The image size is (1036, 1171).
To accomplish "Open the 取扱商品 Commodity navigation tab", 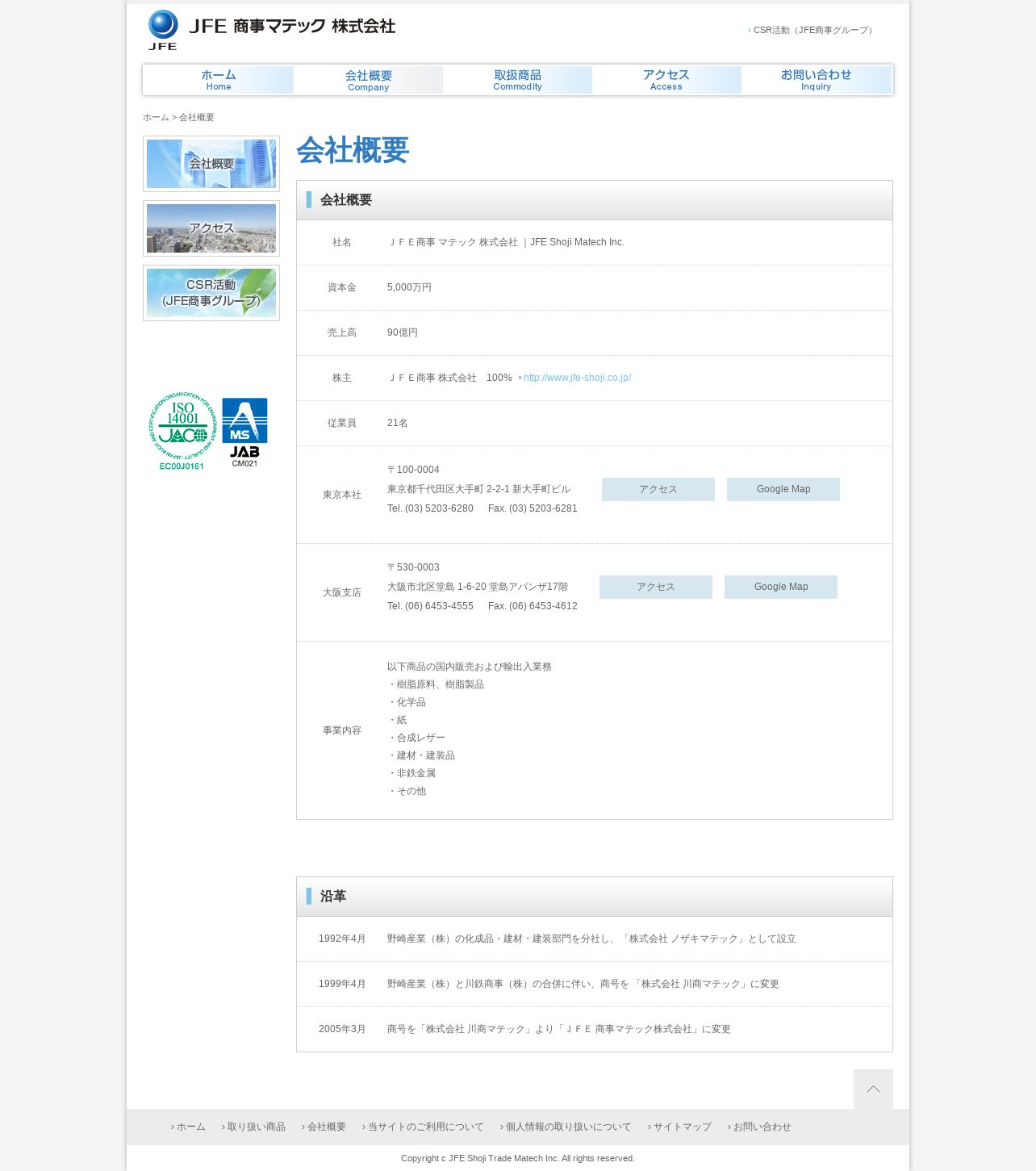I will tap(518, 80).
